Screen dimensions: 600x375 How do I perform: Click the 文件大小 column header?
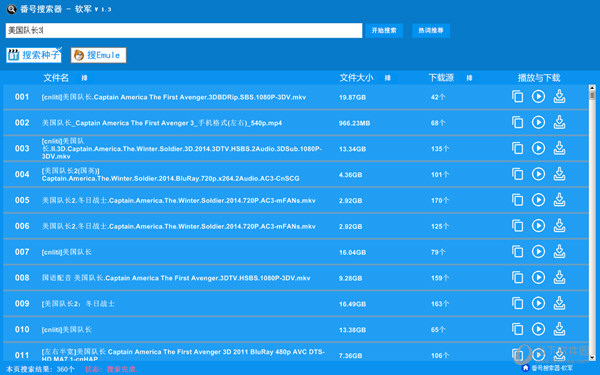click(356, 78)
